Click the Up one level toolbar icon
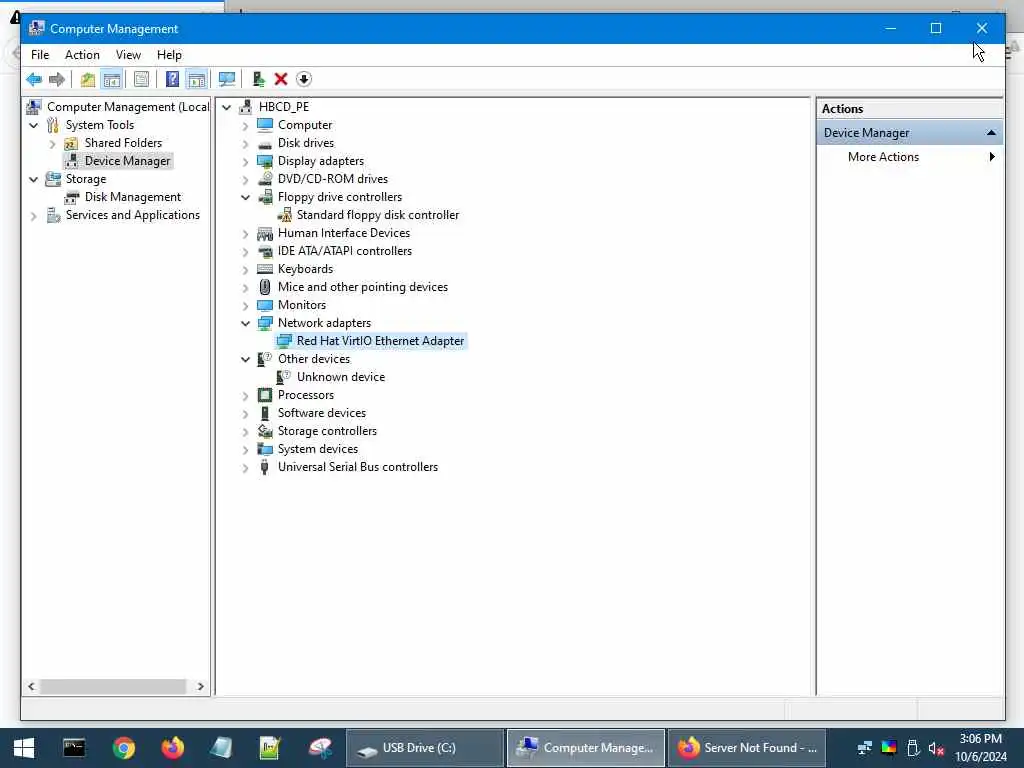Image resolution: width=1024 pixels, height=768 pixels. pos(88,79)
